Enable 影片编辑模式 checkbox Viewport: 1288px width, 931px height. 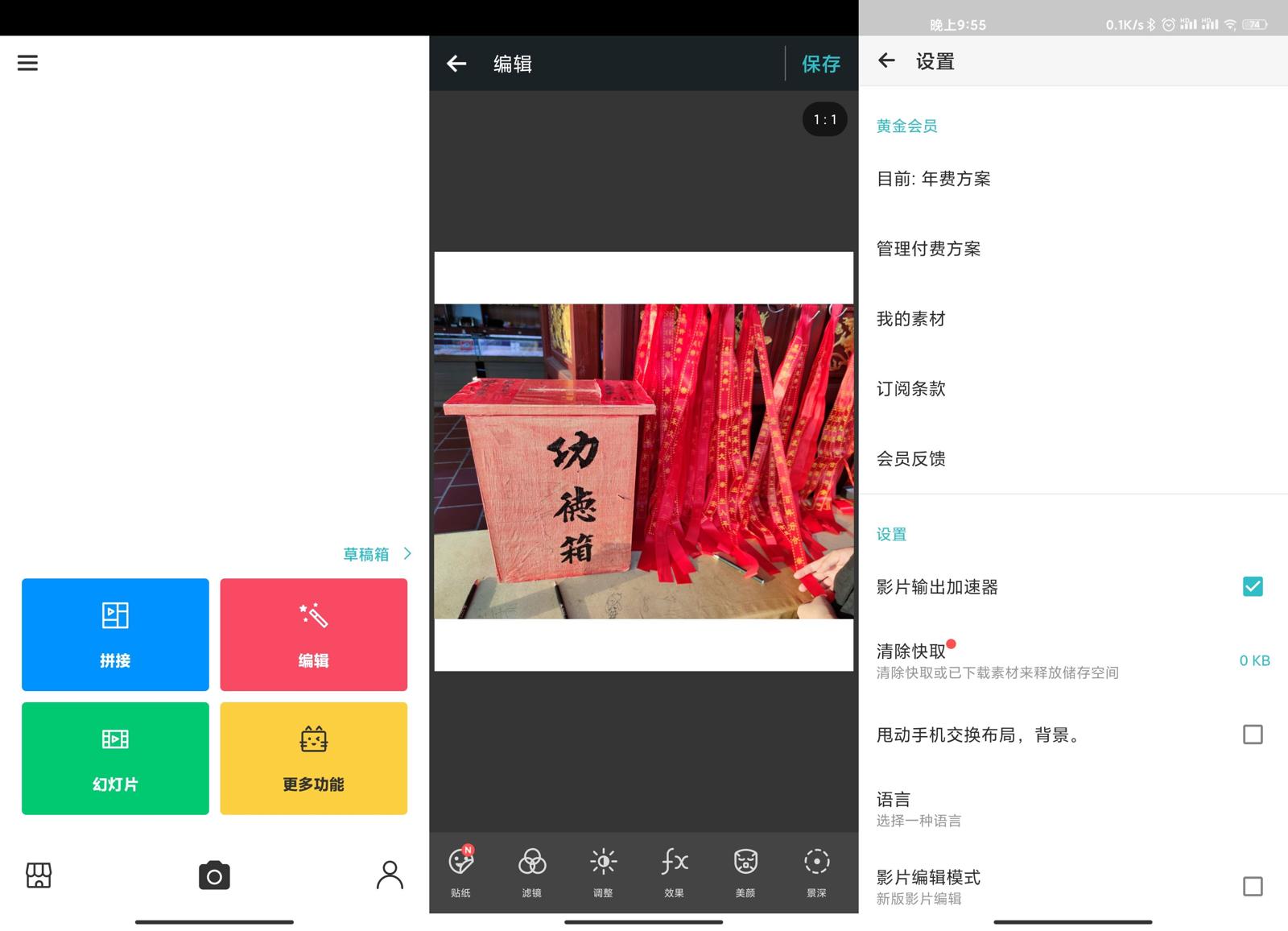(1253, 886)
